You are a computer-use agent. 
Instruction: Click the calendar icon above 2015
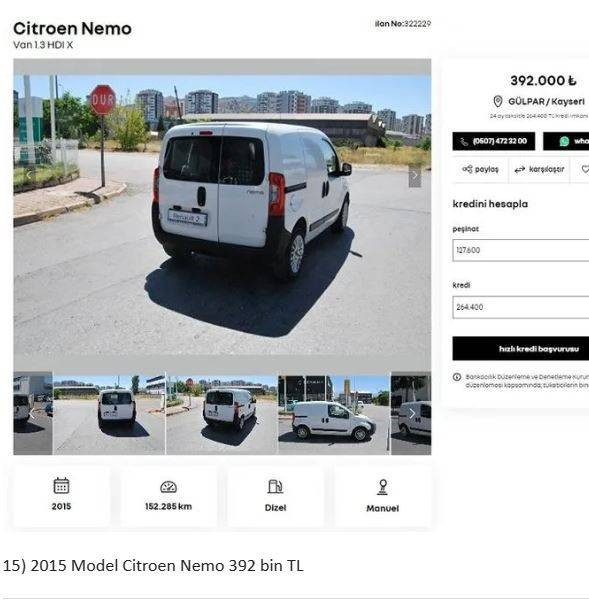pos(61,486)
